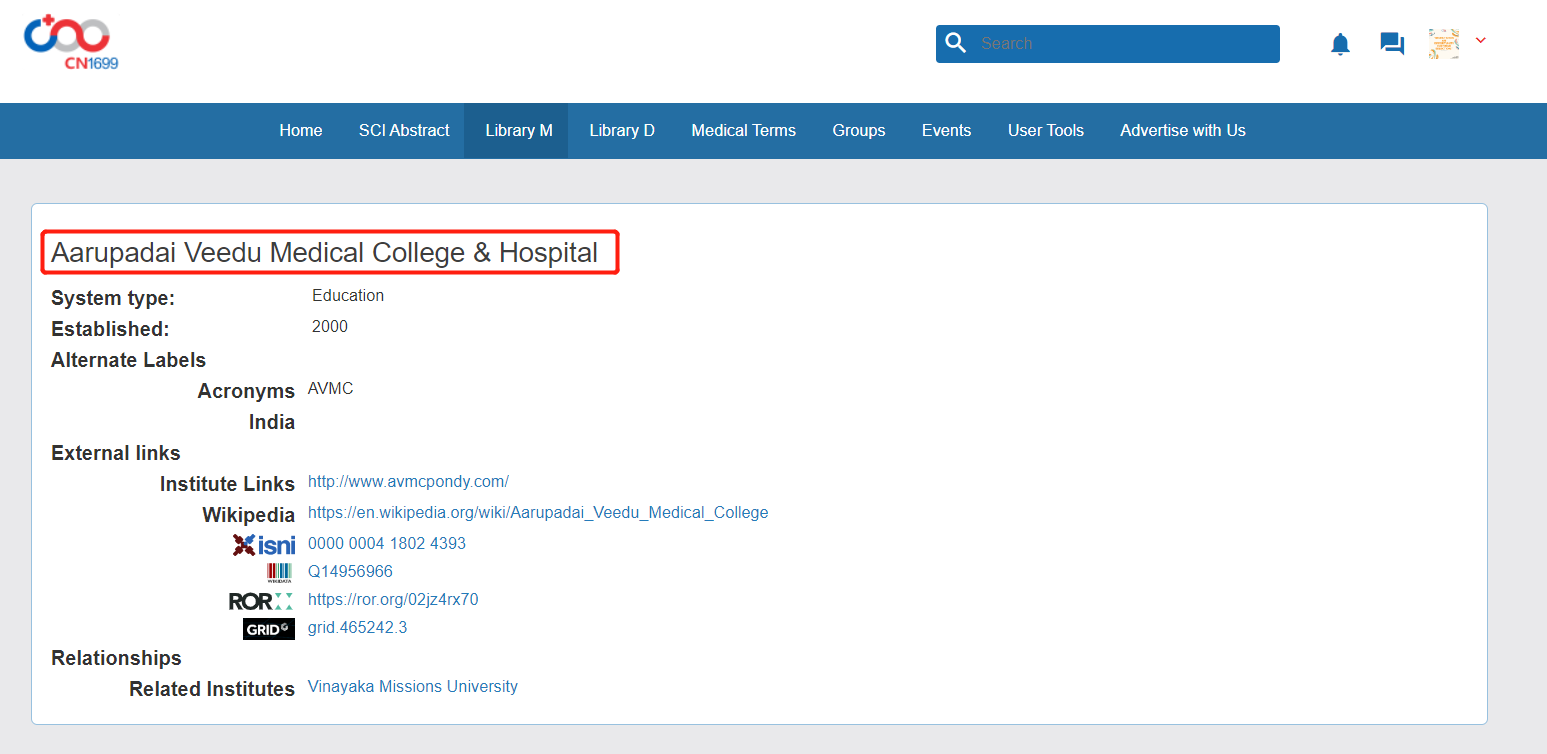This screenshot has height=754, width=1547.
Task: Click the magnifying glass search icon
Action: click(x=956, y=44)
